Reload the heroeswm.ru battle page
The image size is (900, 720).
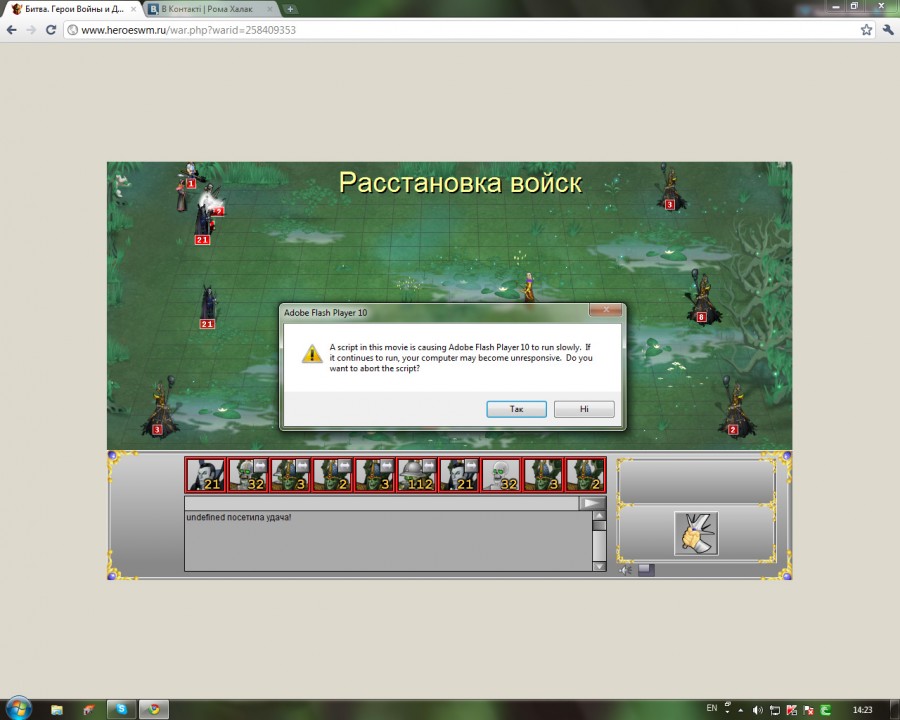pos(51,30)
